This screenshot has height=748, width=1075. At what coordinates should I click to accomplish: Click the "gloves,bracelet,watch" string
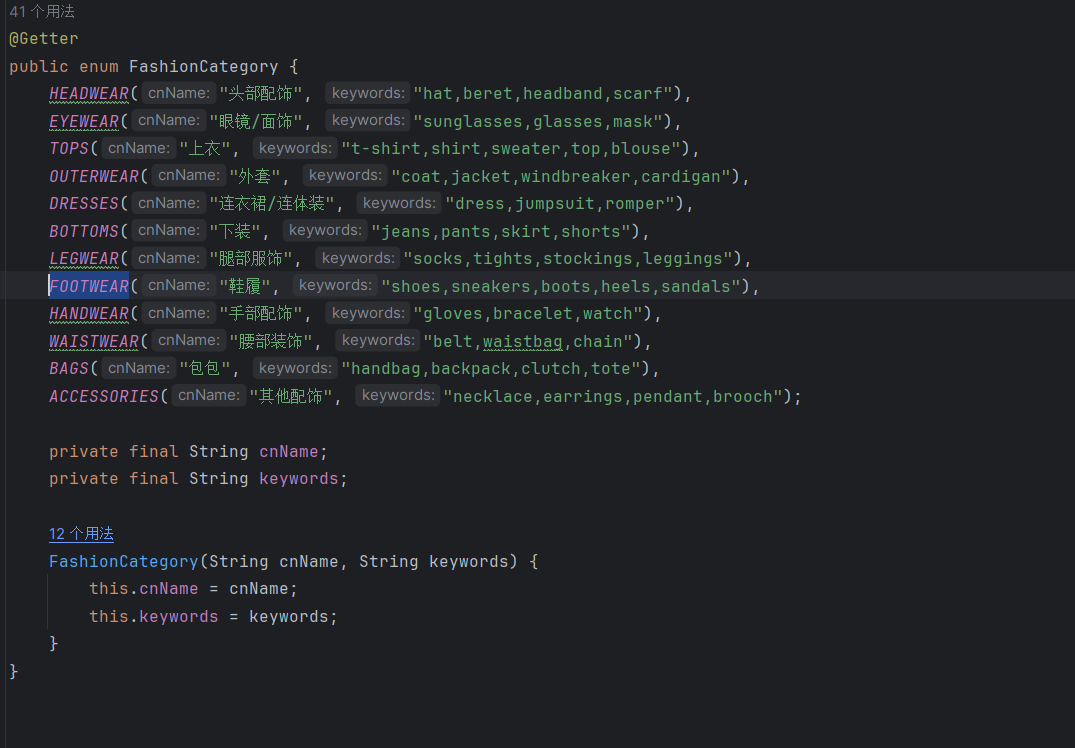pyautogui.click(x=528, y=313)
